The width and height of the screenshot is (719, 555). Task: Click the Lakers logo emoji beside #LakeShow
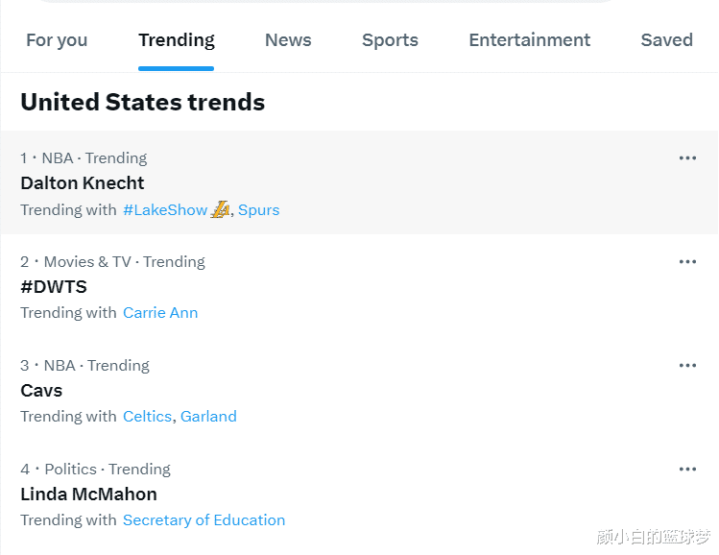pos(220,210)
